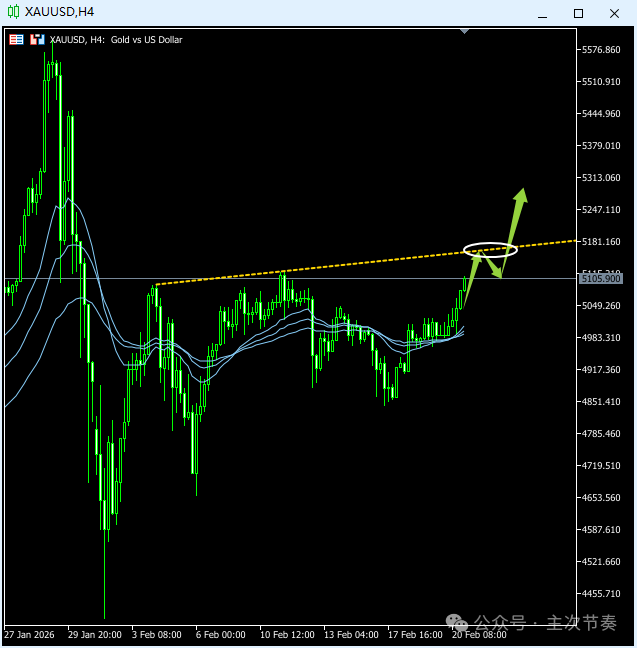The image size is (637, 648).
Task: Click price label 5247.110
Action: click(x=601, y=210)
